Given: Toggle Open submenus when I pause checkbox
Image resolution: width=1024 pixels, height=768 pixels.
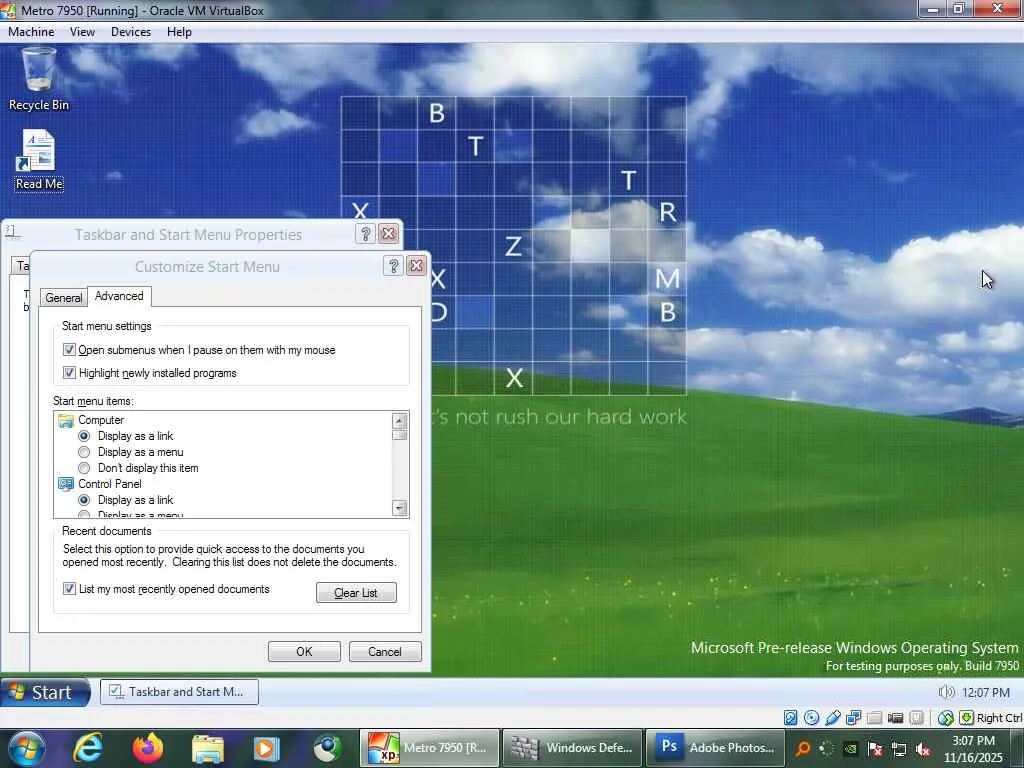Looking at the screenshot, I should (x=69, y=349).
